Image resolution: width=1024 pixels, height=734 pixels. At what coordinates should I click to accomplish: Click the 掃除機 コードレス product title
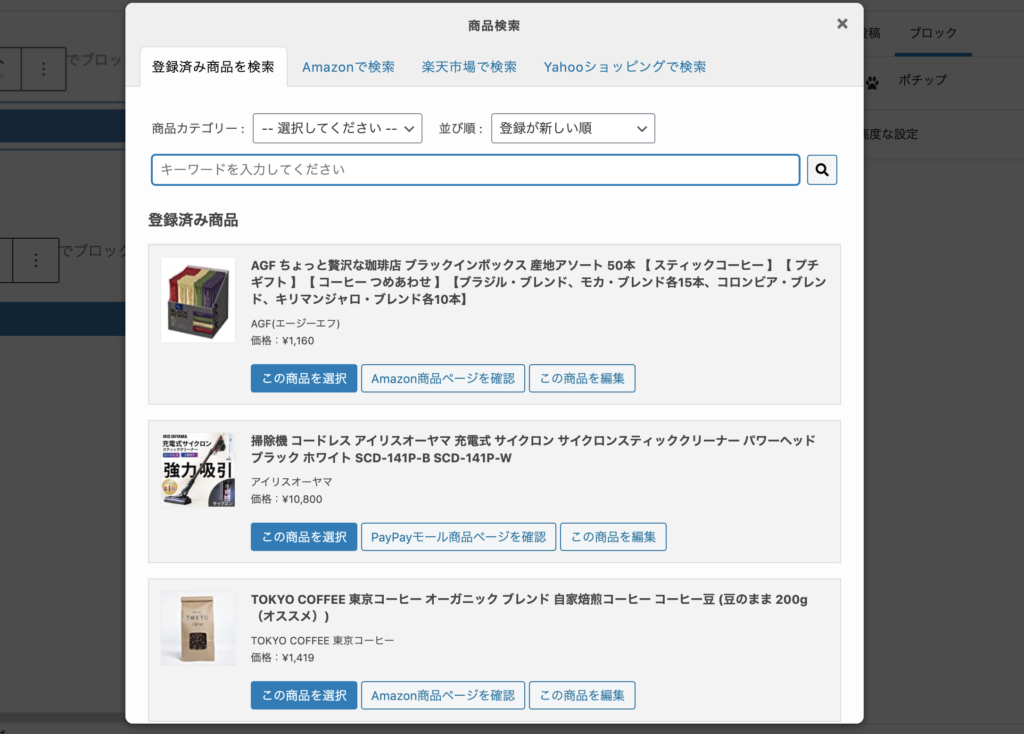pyautogui.click(x=533, y=449)
